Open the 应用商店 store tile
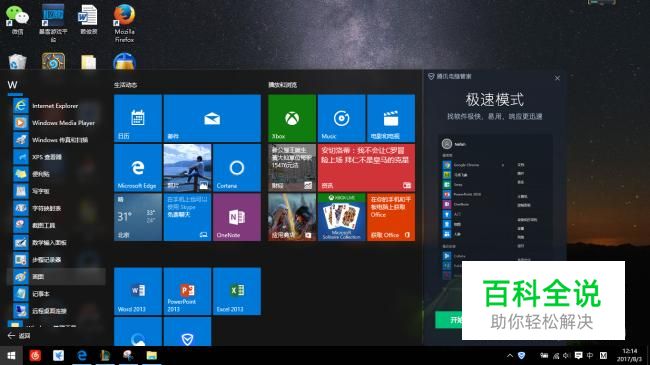650x365 pixels. point(292,217)
